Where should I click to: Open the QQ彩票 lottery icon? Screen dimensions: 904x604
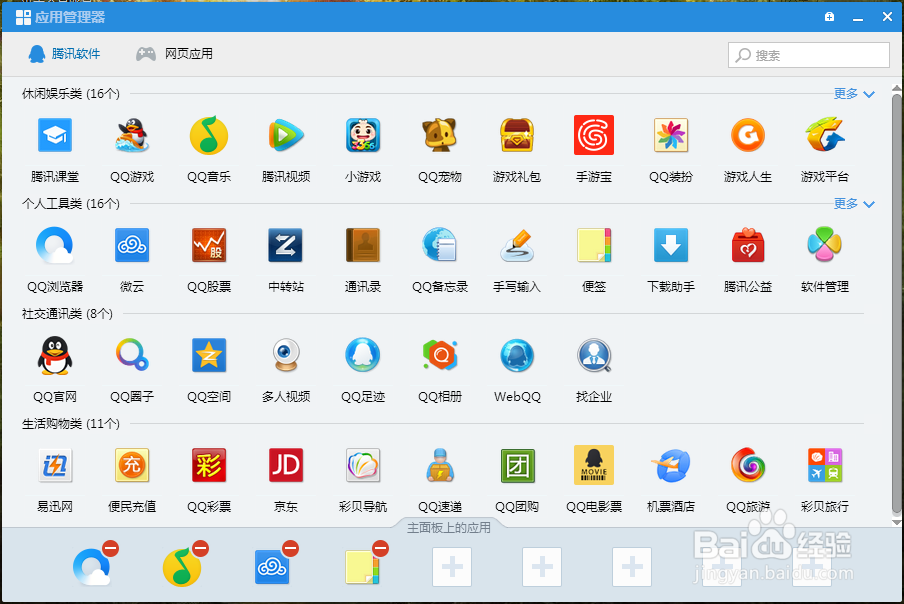click(x=209, y=465)
